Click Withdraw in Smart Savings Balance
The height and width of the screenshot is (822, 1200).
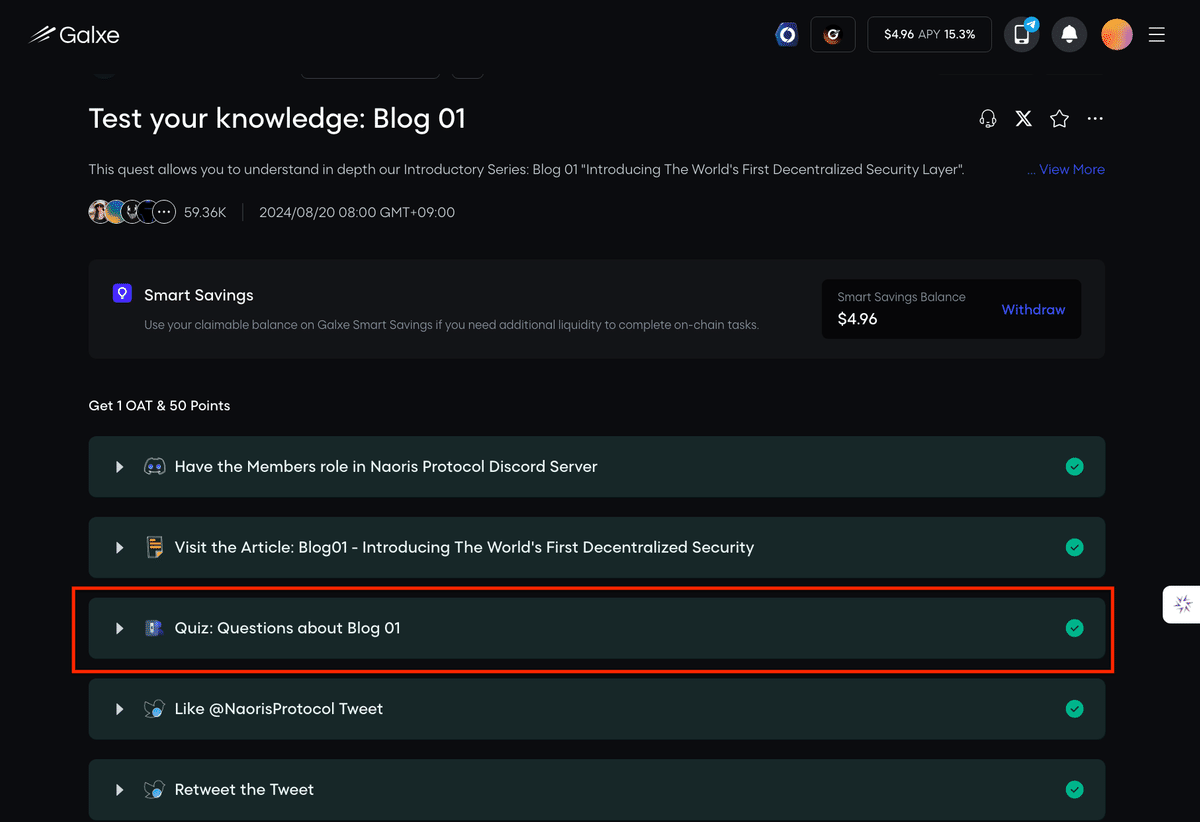[x=1033, y=310]
